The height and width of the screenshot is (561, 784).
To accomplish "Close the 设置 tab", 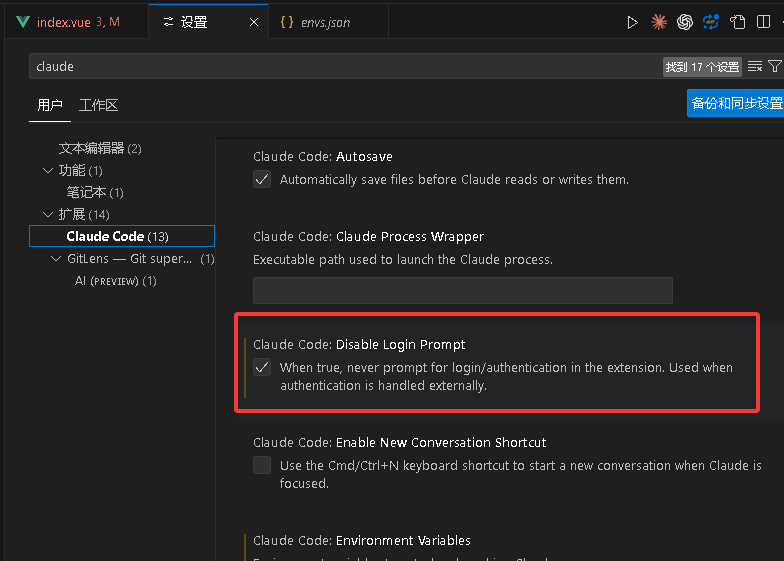I will (x=254, y=22).
